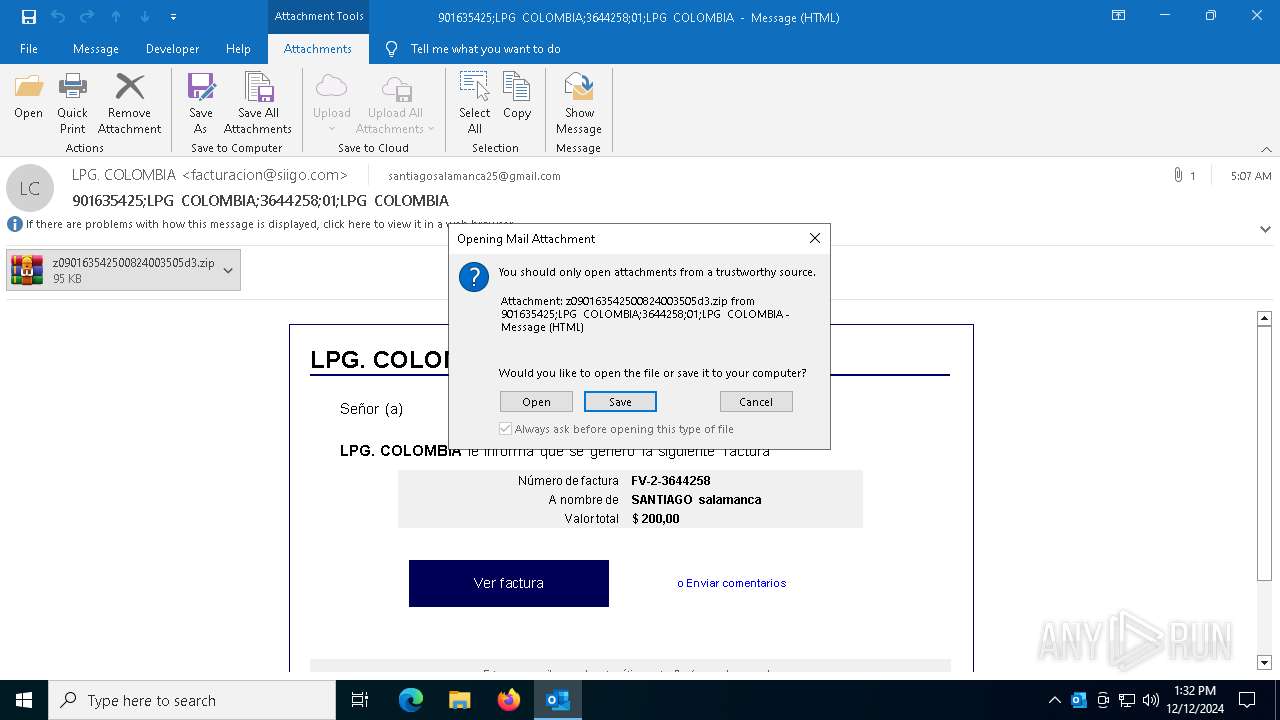Collapse the ribbon with chevron
Image resolution: width=1280 pixels, height=720 pixels.
[1266, 149]
